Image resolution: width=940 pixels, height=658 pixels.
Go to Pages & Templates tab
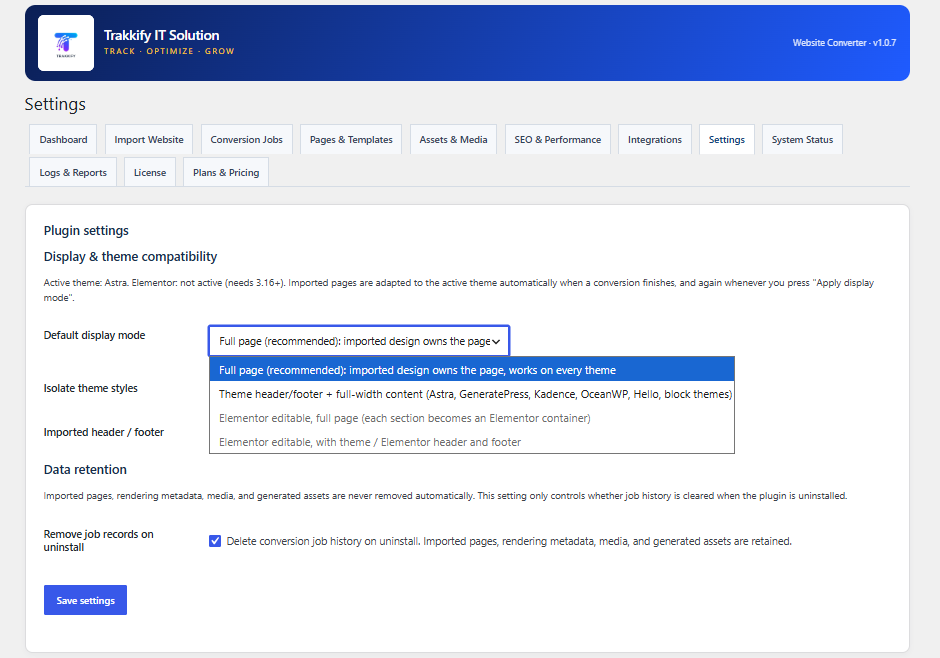(x=351, y=140)
